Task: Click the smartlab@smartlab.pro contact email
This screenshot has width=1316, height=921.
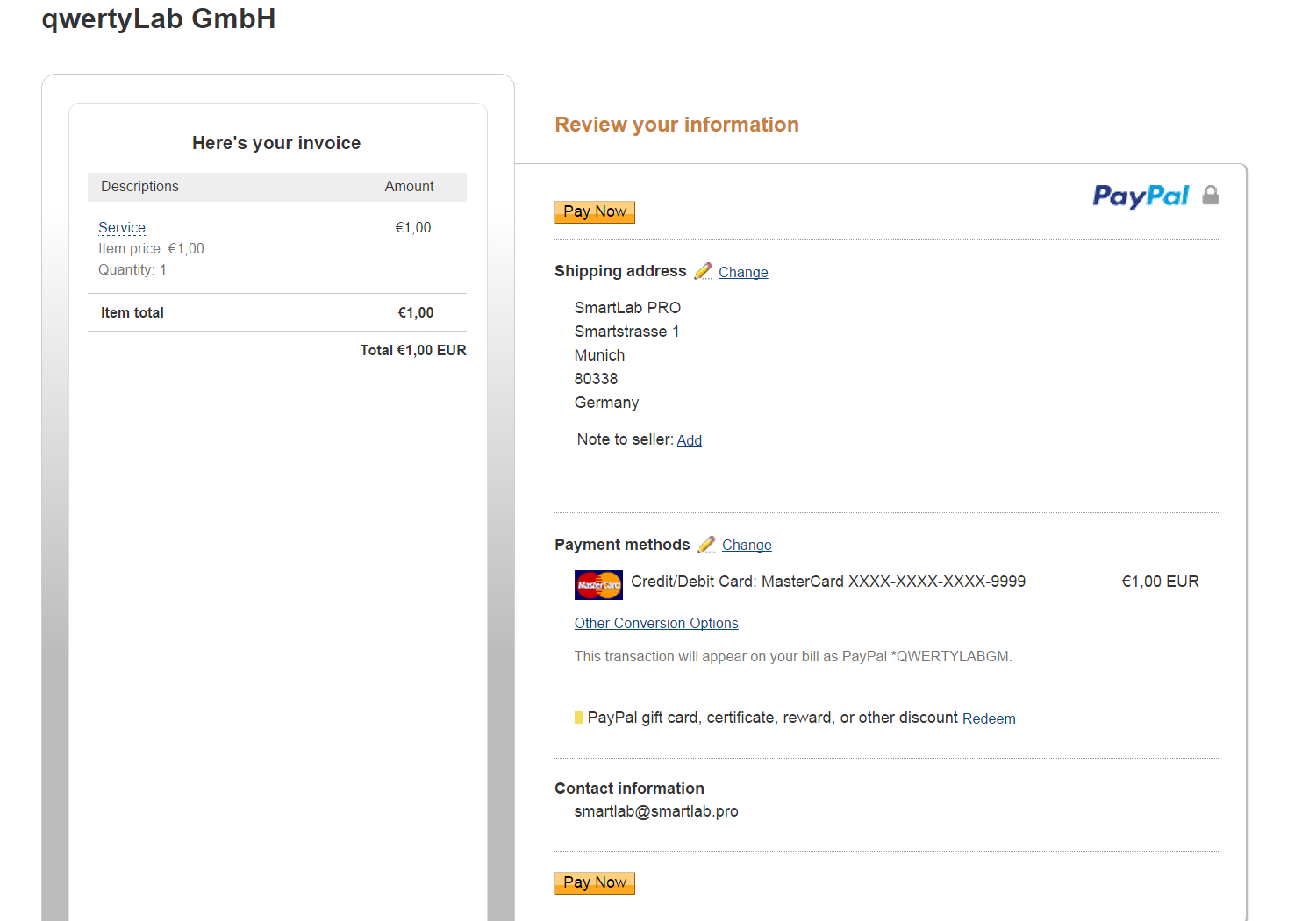Action: [x=656, y=811]
